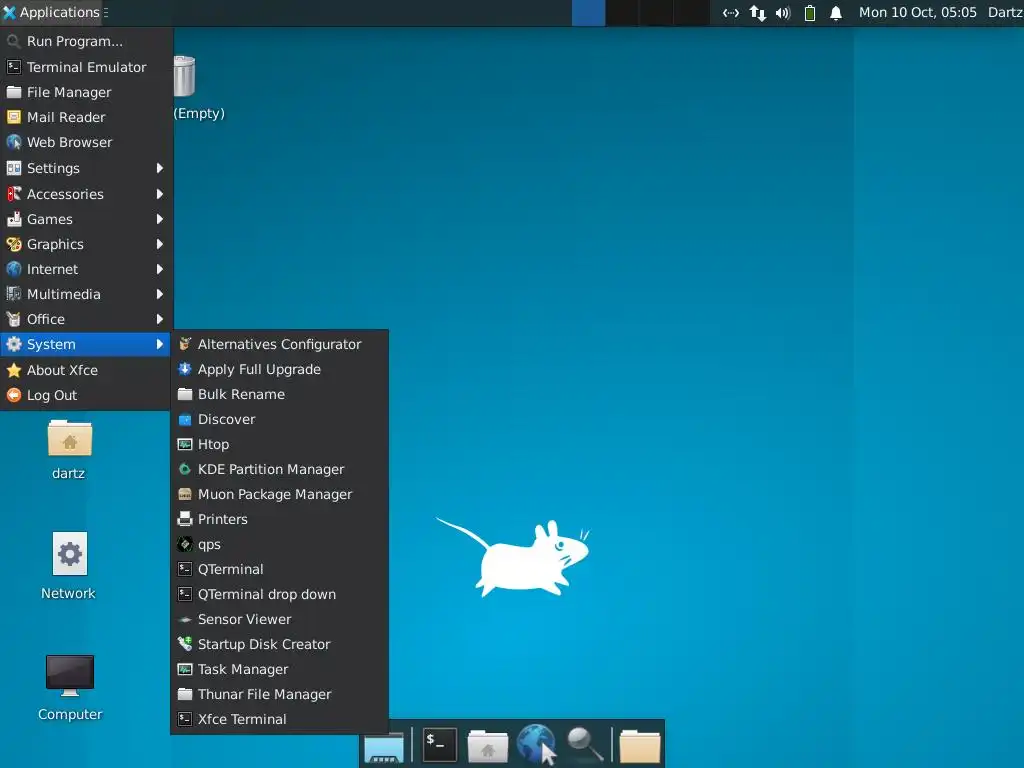Open the Computer desktop icon

coord(70,676)
